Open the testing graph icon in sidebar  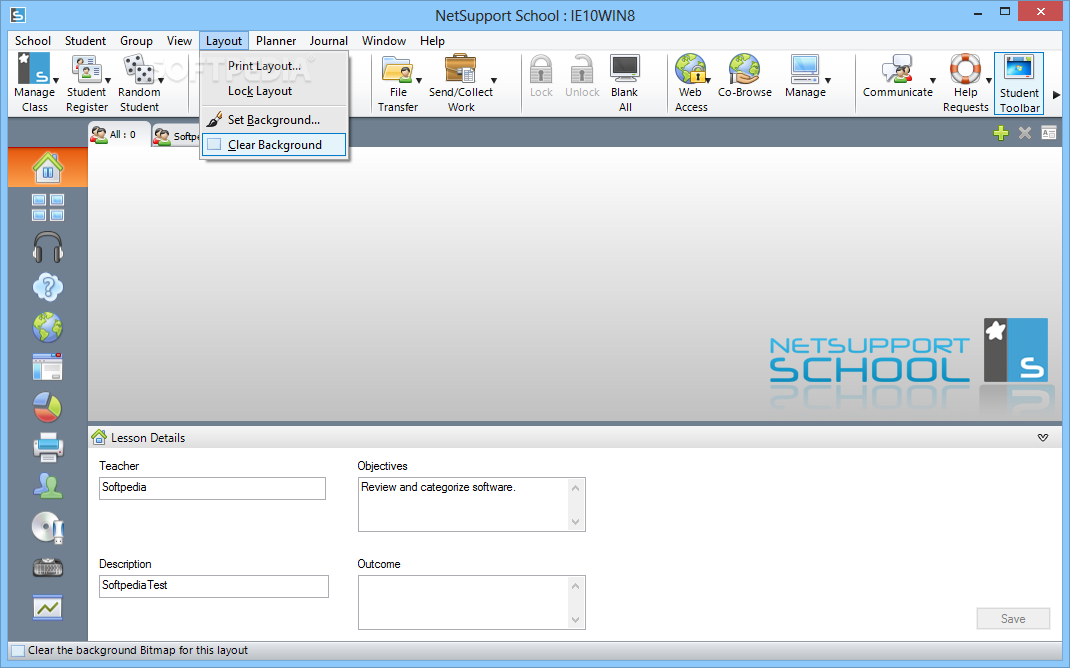point(48,607)
